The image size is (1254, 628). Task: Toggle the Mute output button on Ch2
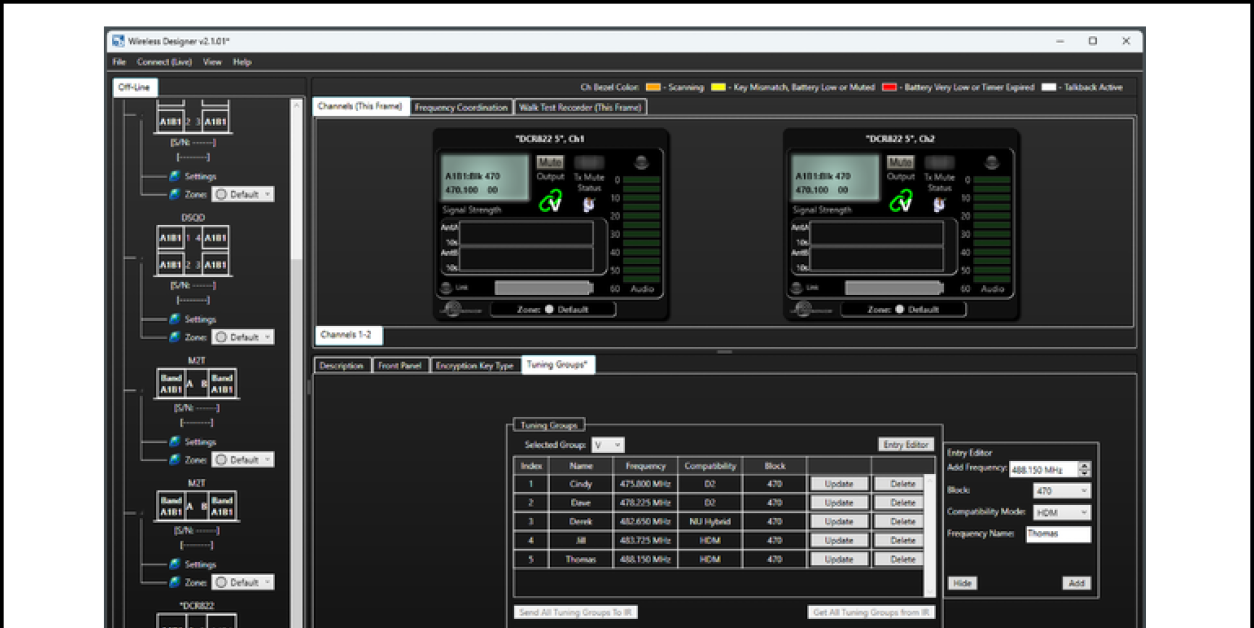pos(900,162)
